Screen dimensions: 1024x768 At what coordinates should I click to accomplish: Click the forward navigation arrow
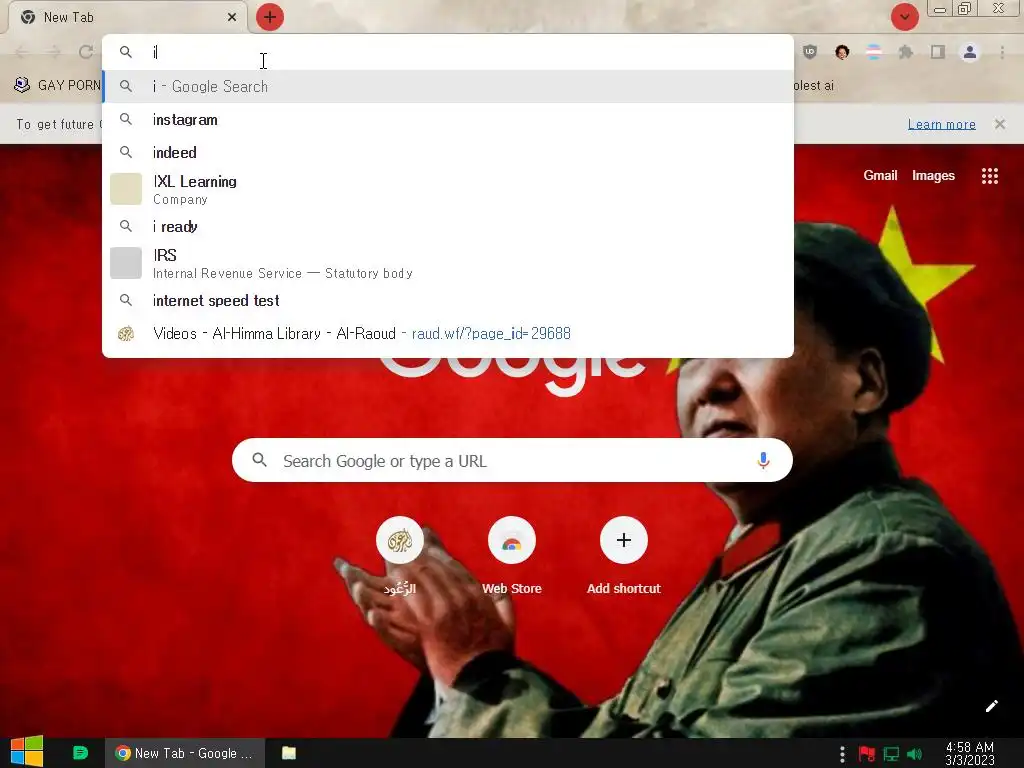[x=54, y=52]
